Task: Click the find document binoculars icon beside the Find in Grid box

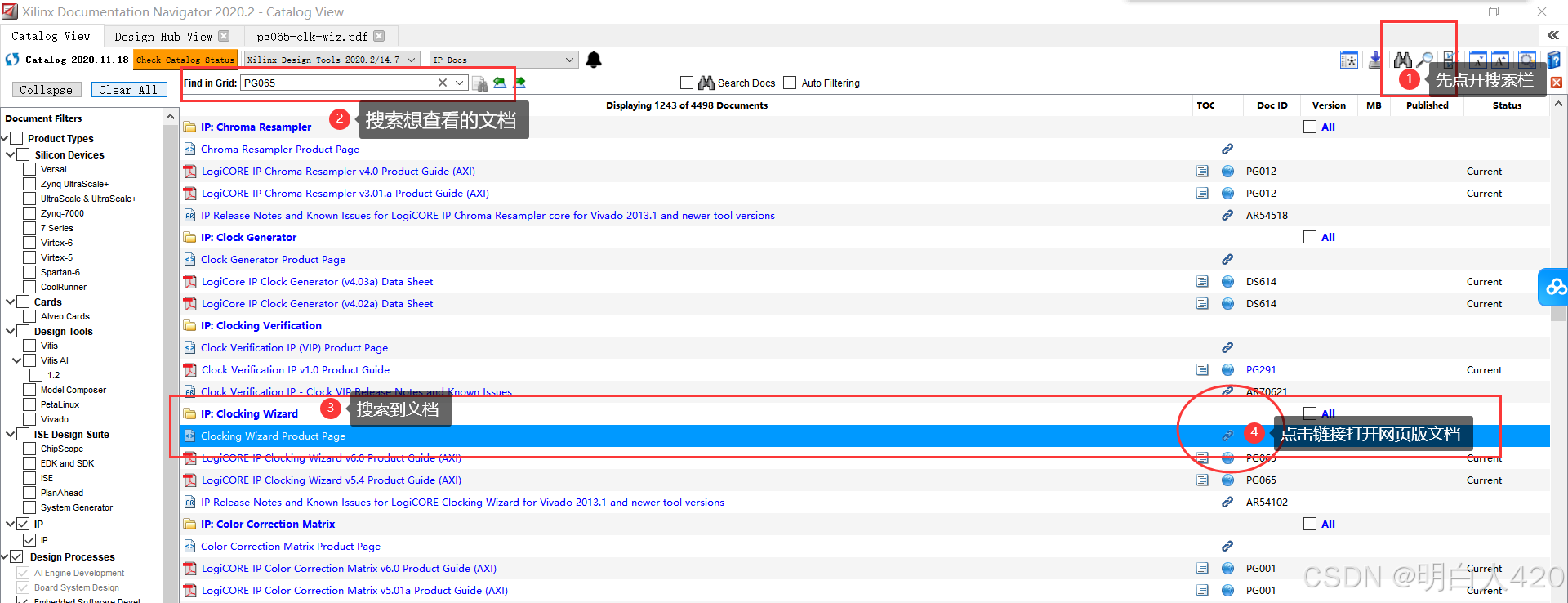Action: (480, 83)
